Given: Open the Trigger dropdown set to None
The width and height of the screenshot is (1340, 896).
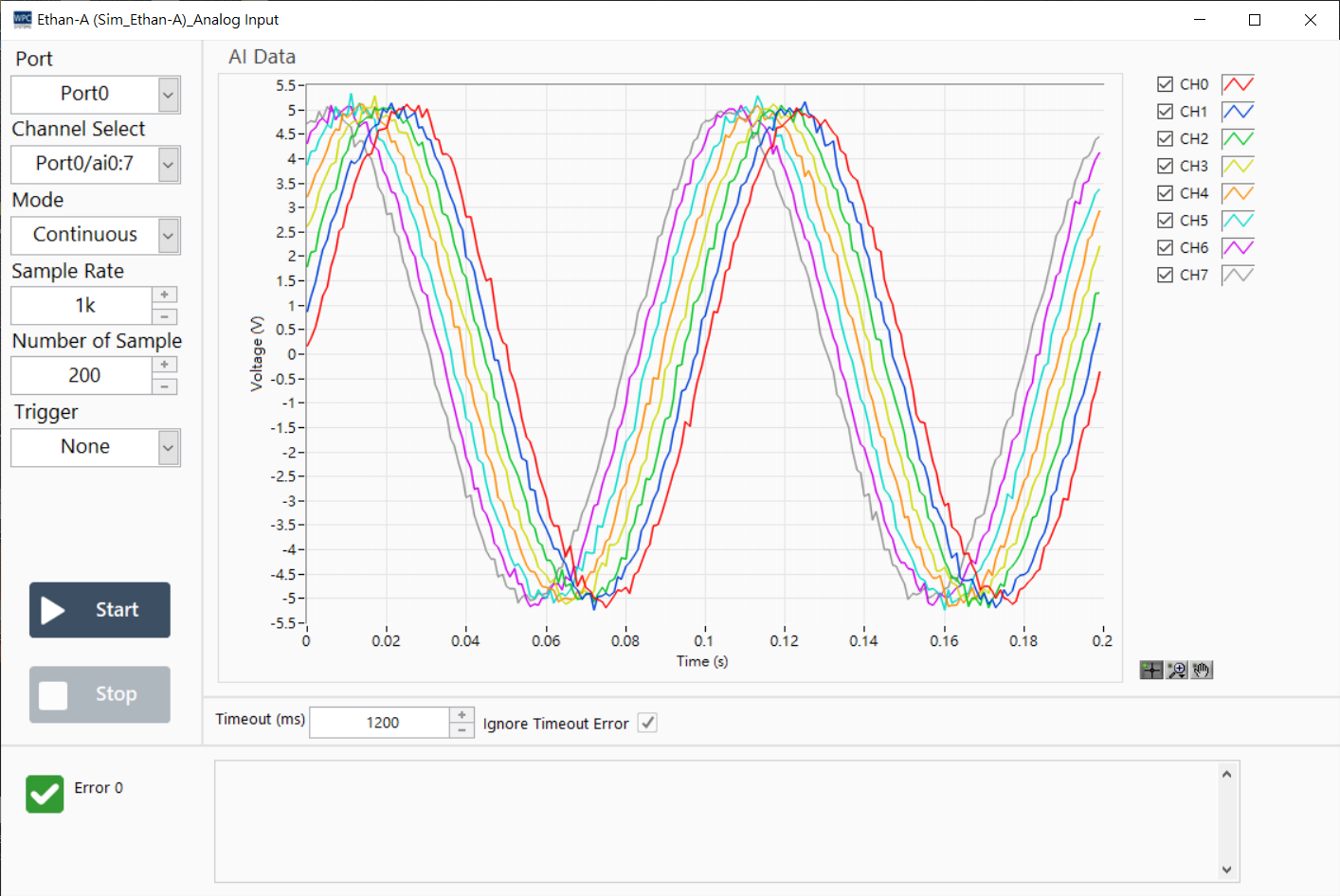Looking at the screenshot, I should pos(167,447).
